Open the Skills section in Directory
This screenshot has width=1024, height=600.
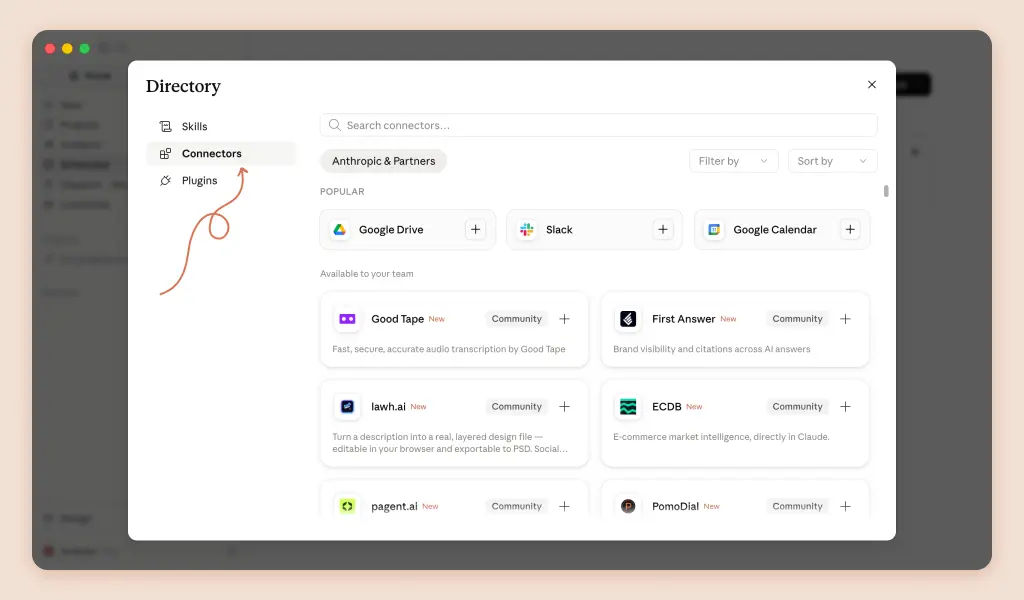coord(221,126)
